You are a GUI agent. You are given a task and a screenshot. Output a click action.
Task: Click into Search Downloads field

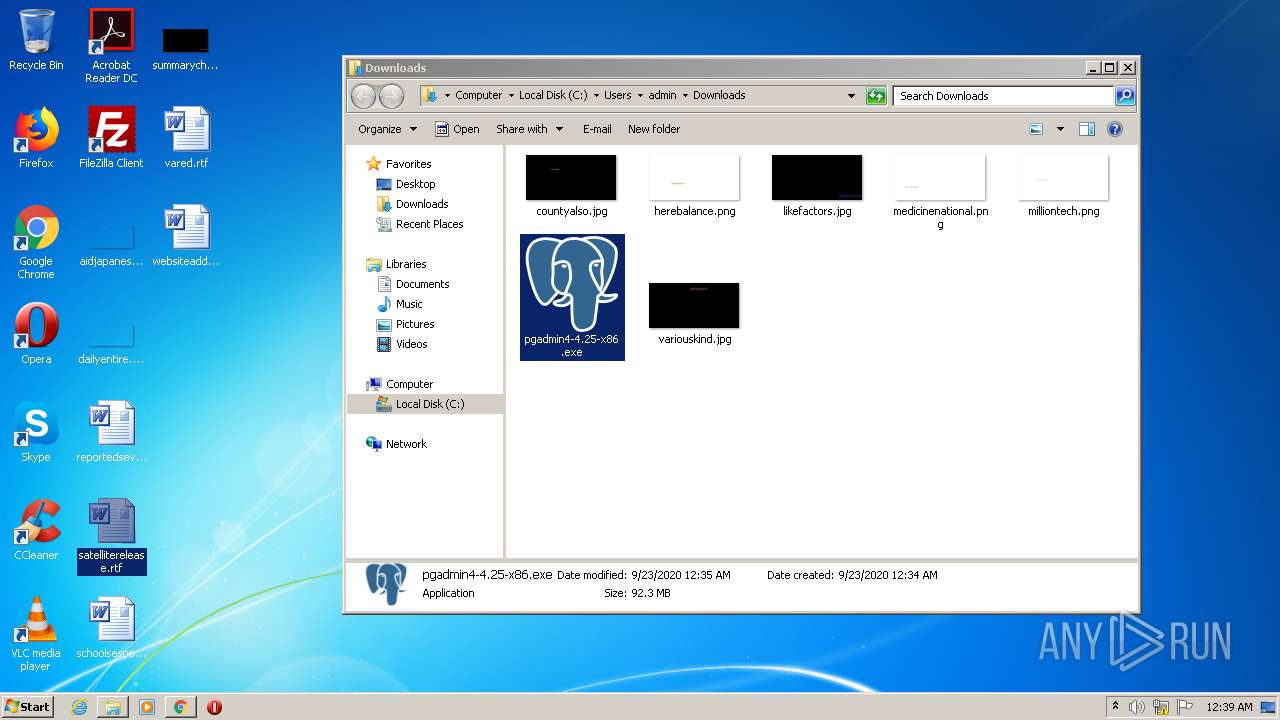(1003, 96)
